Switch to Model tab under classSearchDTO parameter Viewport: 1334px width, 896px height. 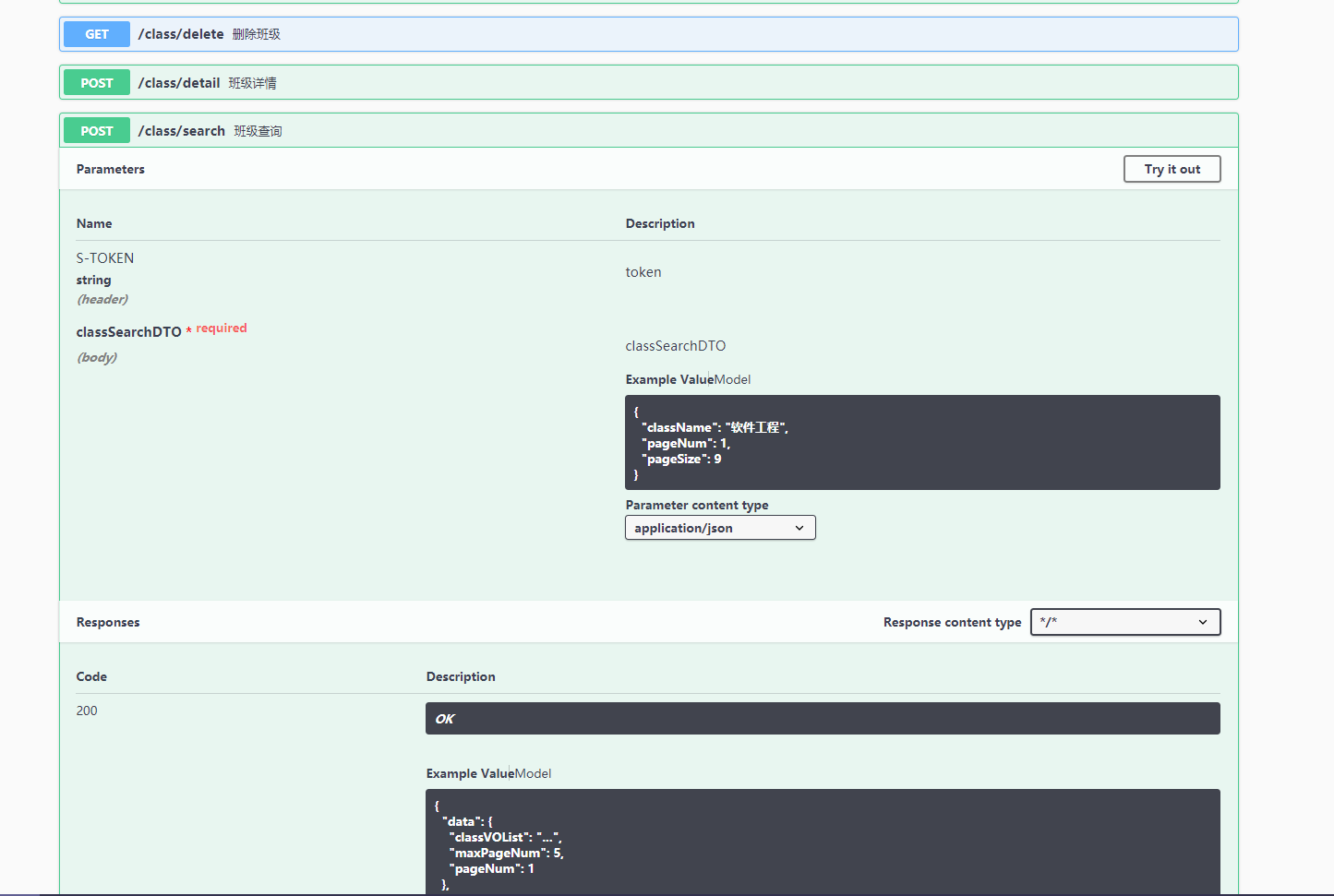pos(733,379)
